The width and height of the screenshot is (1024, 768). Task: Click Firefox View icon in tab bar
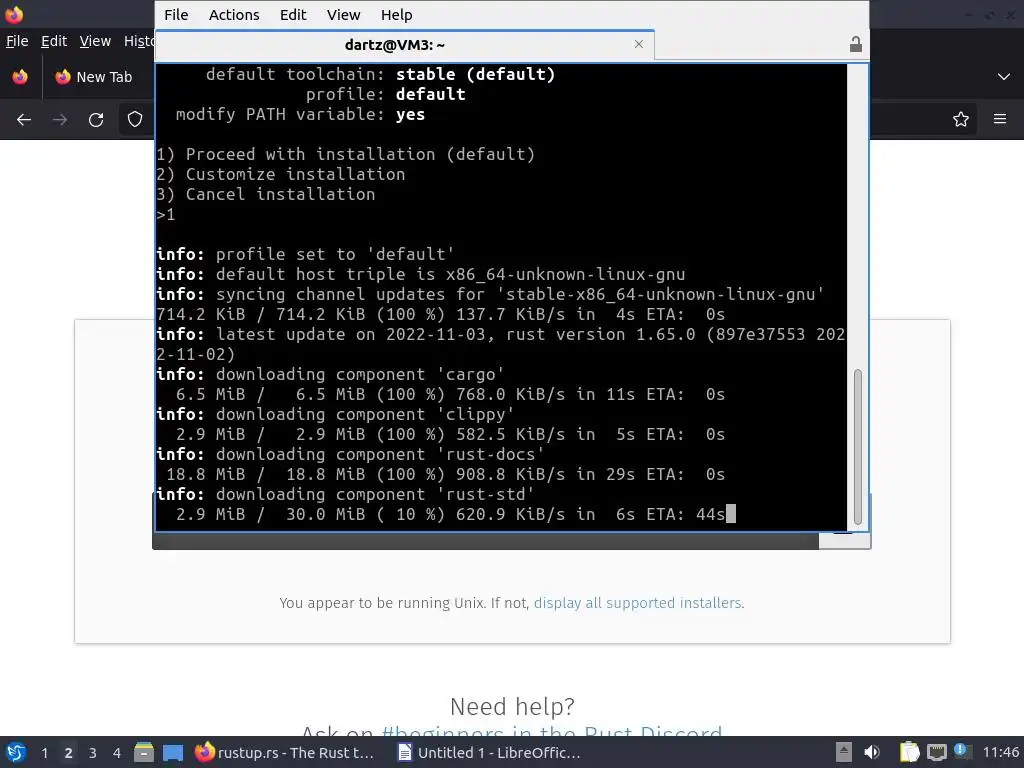click(x=20, y=77)
